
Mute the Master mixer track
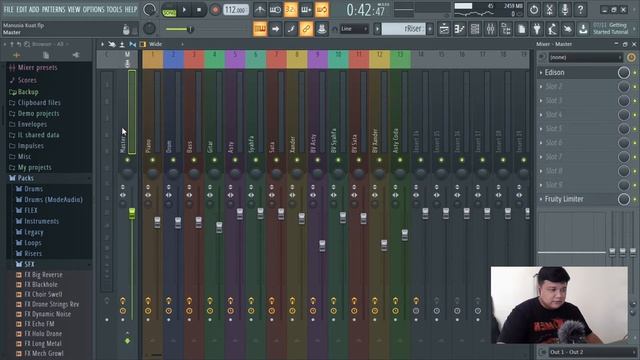pos(127,160)
